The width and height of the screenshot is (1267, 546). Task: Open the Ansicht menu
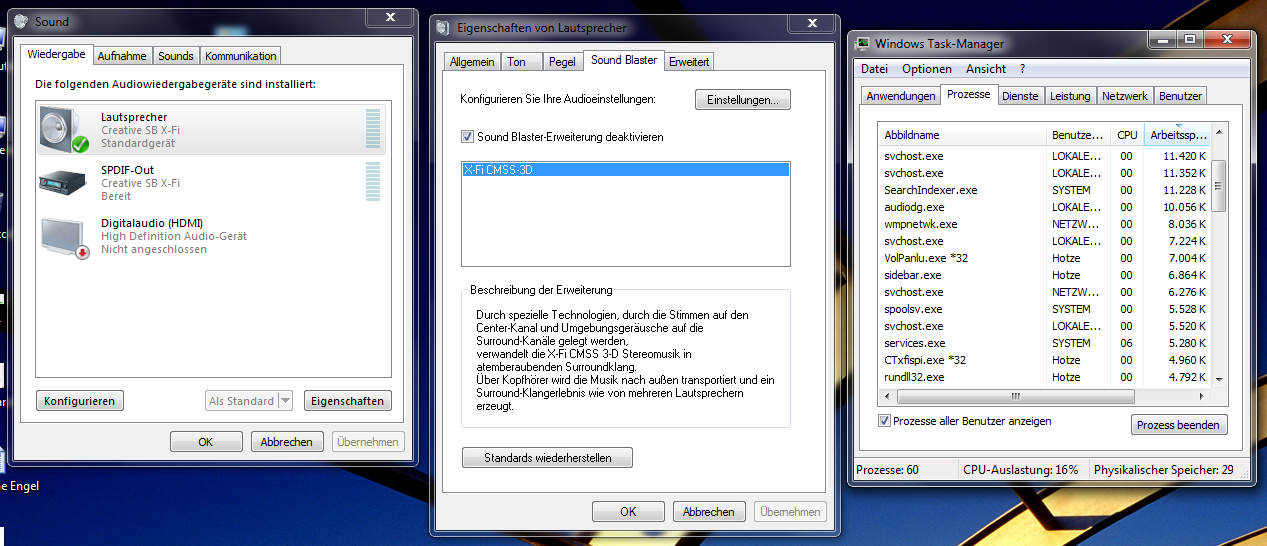[x=986, y=69]
